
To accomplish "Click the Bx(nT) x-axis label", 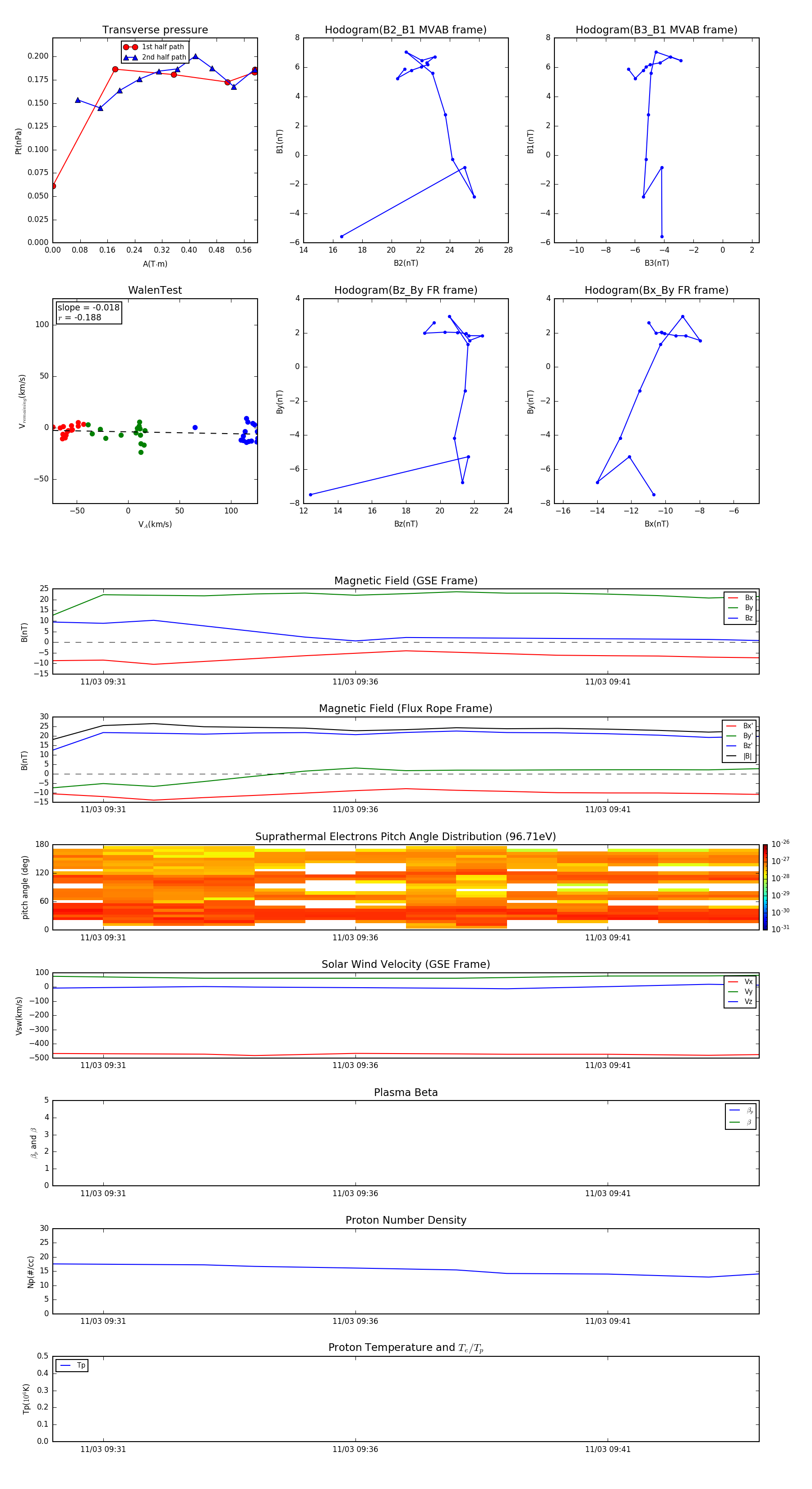I will pyautogui.click(x=656, y=524).
